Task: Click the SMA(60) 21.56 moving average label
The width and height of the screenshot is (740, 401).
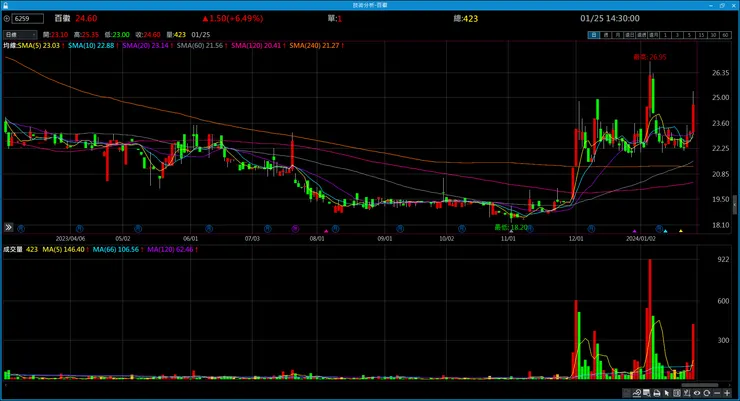Action: tap(200, 45)
